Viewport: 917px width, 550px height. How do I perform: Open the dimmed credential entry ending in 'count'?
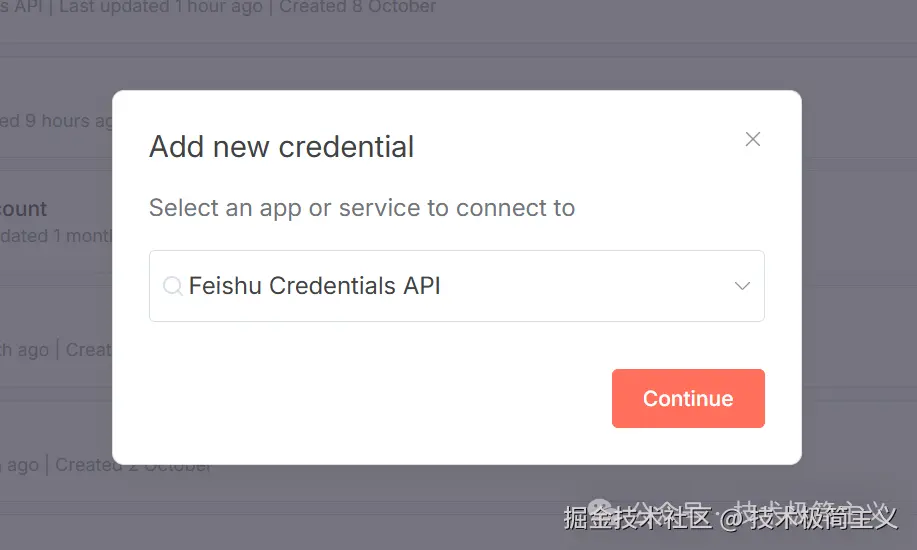pos(23,209)
